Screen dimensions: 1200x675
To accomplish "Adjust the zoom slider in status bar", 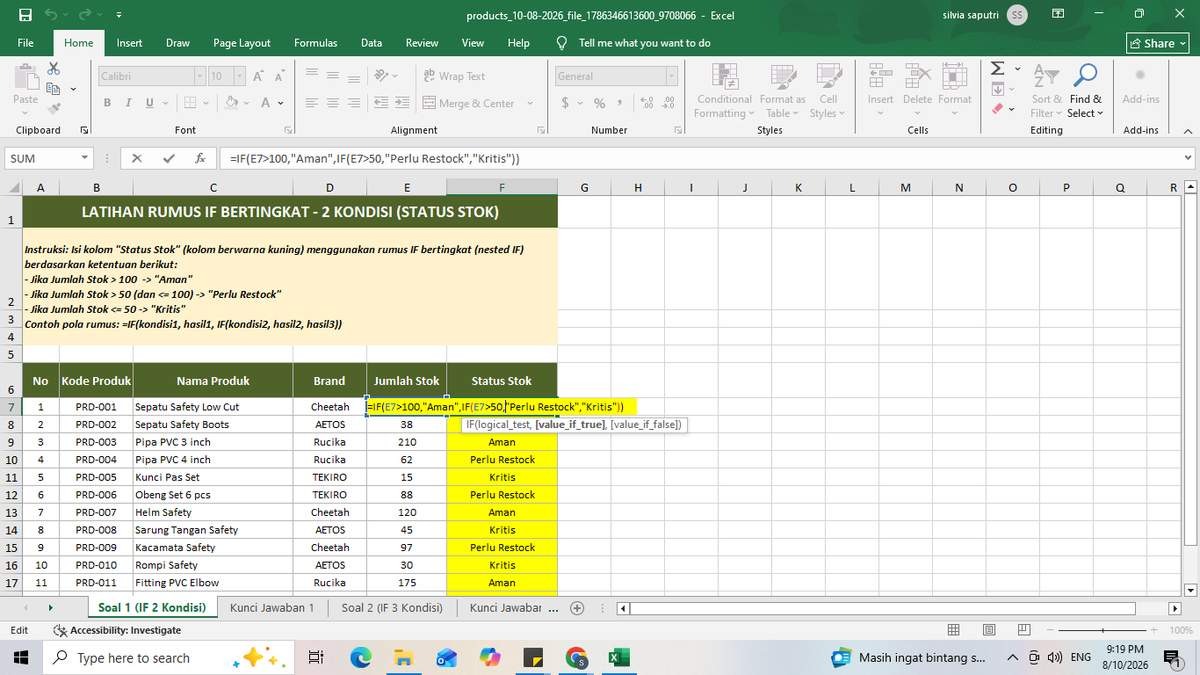I will point(1101,630).
